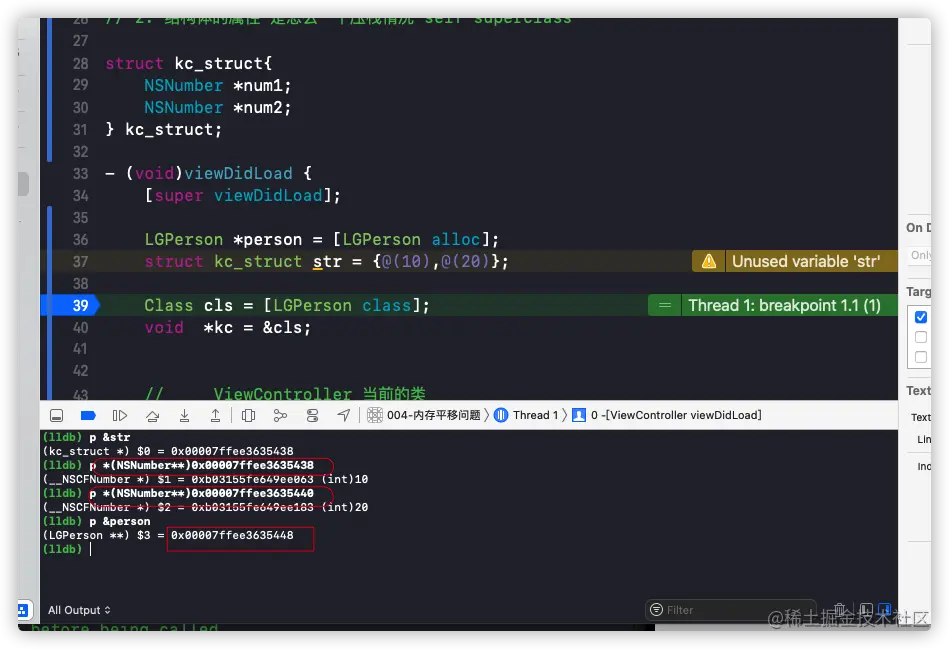The image size is (949, 649).
Task: Click the 'struct kc_struct{' declaration on line 28
Action: [188, 64]
